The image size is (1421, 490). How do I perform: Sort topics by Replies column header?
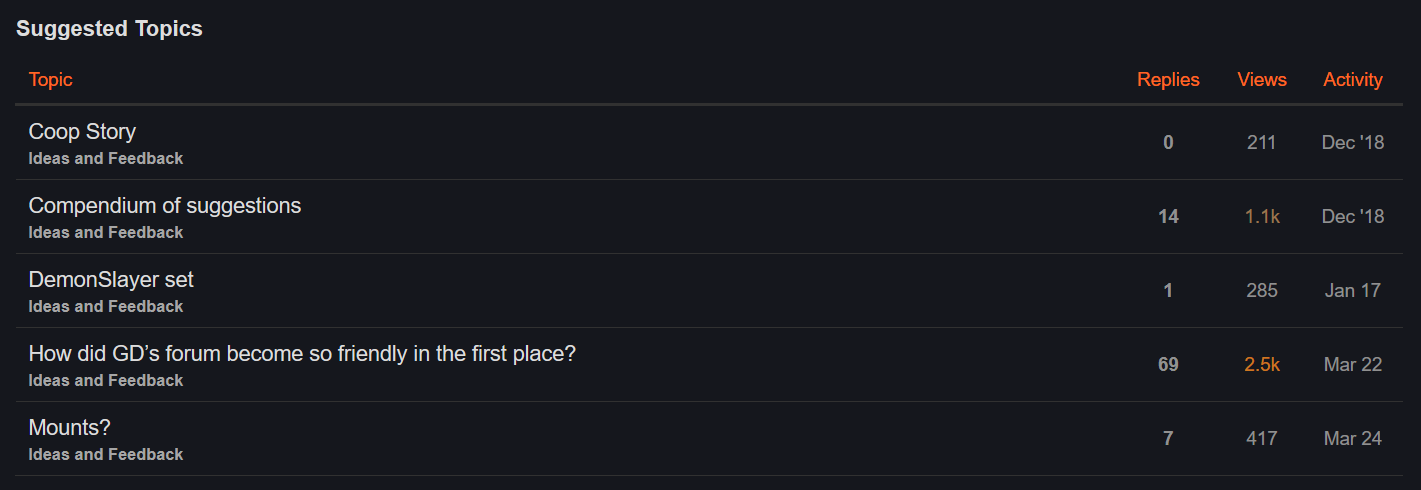coord(1168,80)
